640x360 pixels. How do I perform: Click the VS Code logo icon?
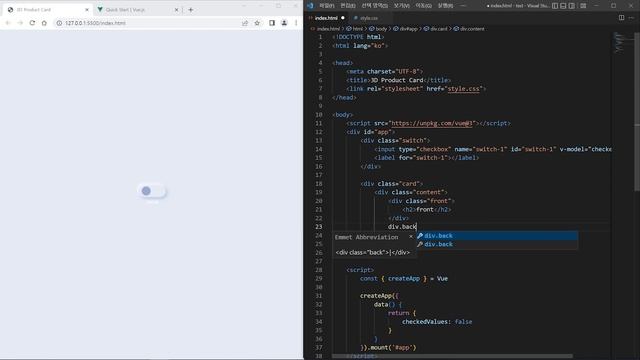pos(311,6)
